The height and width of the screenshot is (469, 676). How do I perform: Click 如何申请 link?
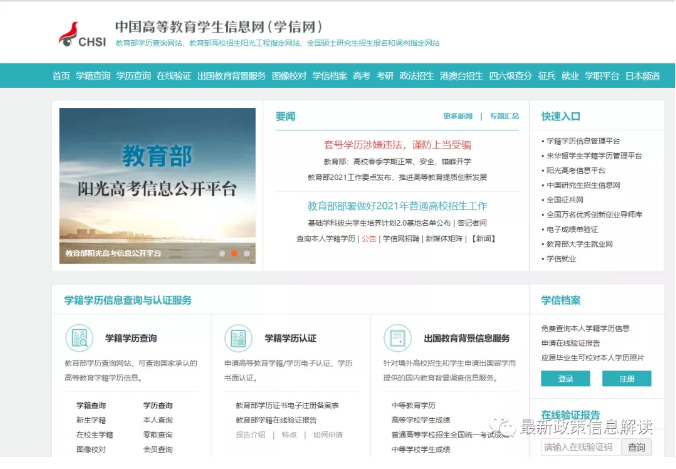(328, 435)
